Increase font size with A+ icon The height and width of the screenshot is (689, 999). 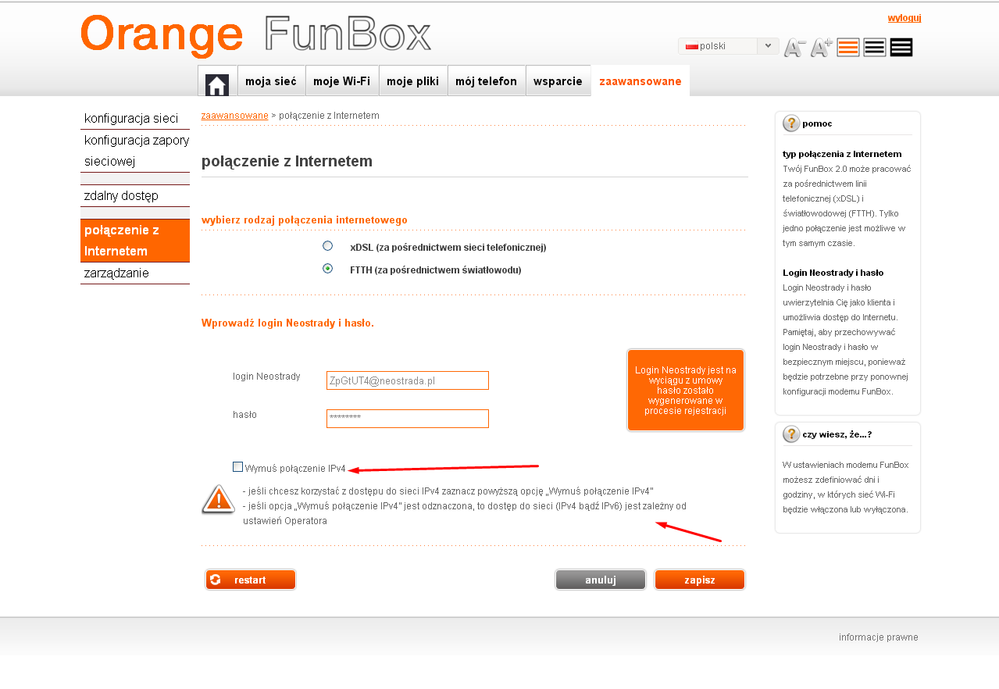pyautogui.click(x=821, y=47)
